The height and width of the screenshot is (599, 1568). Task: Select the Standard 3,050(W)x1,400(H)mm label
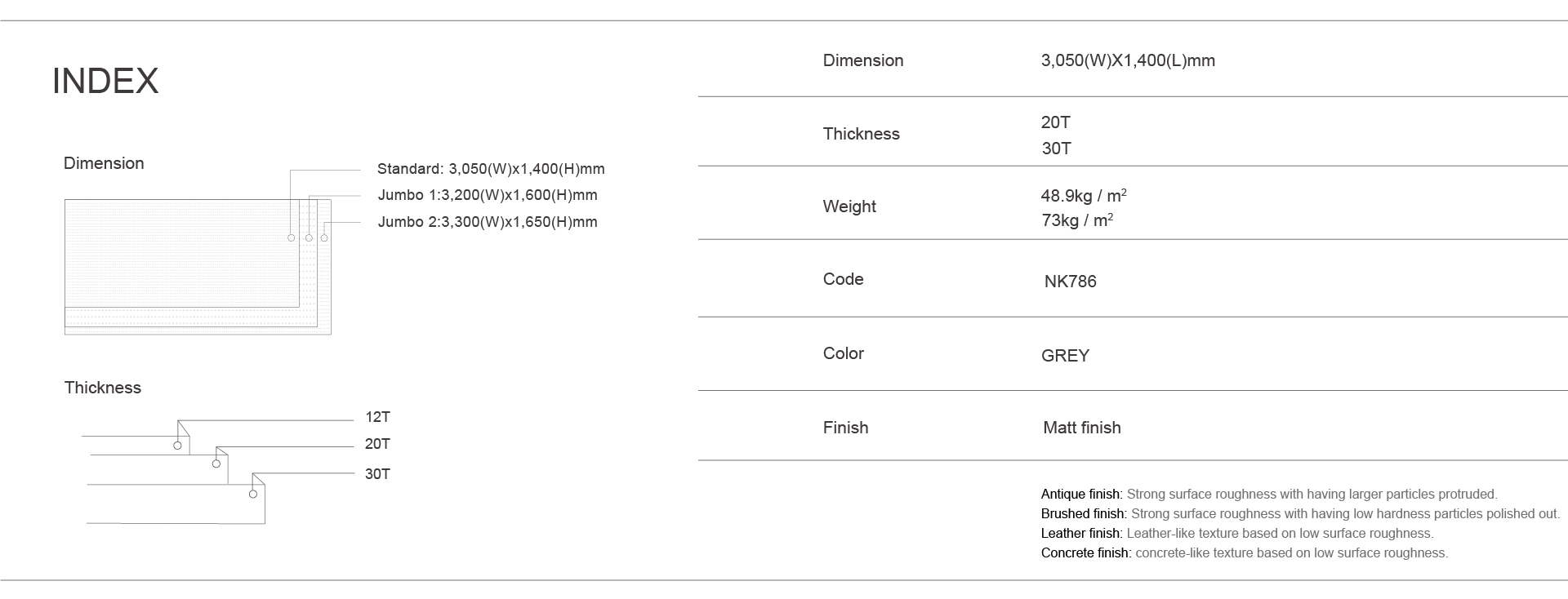tap(491, 169)
